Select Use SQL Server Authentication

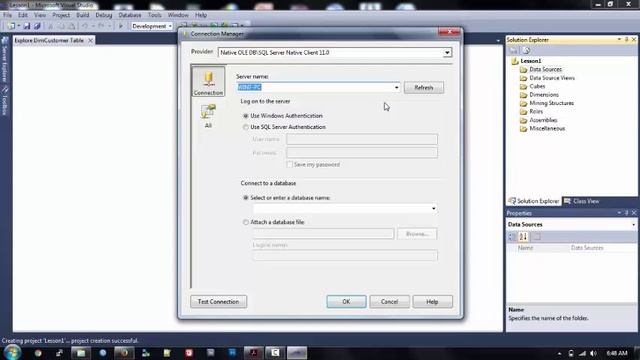tap(246, 127)
